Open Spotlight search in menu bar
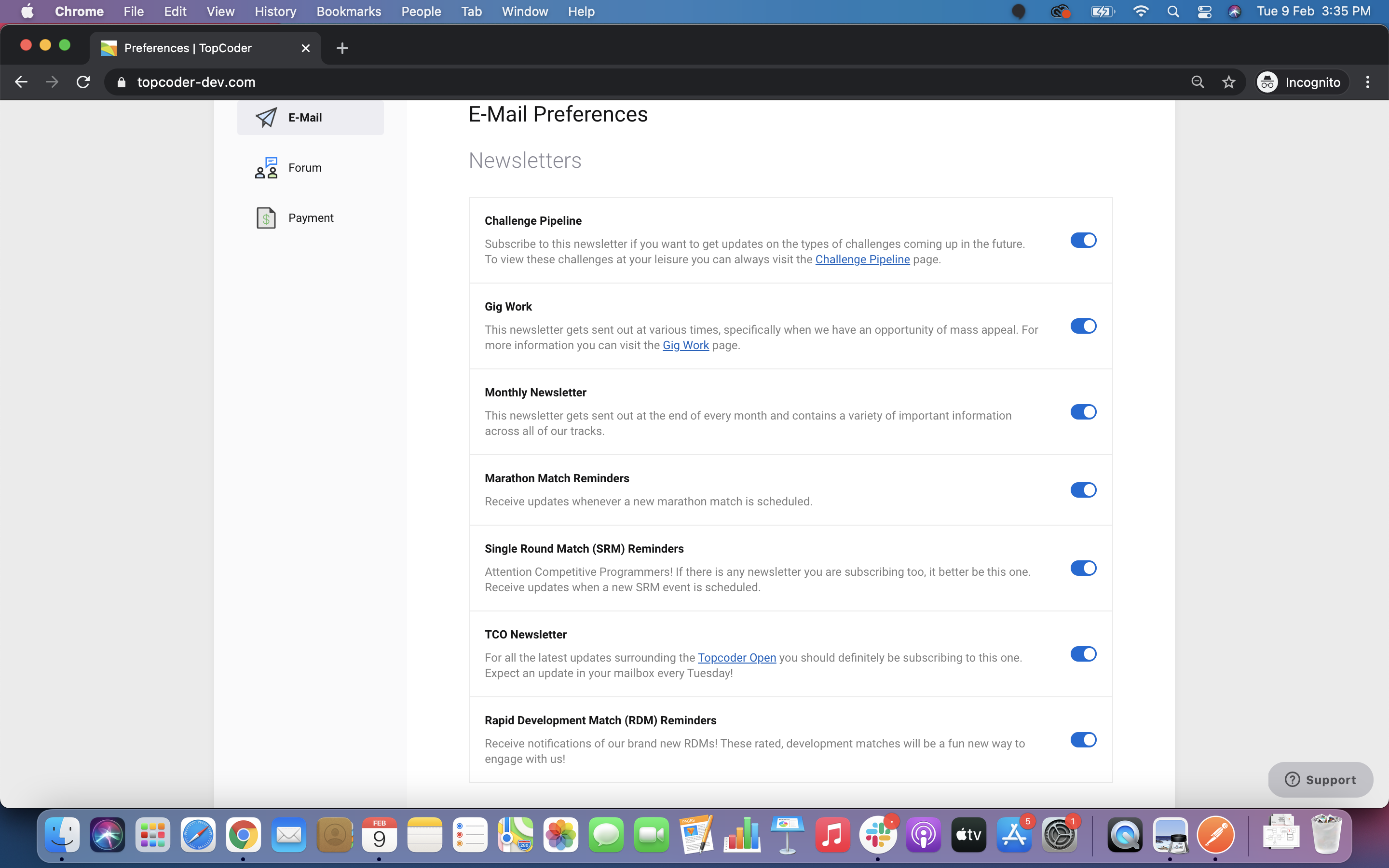The image size is (1389, 868). click(x=1173, y=12)
